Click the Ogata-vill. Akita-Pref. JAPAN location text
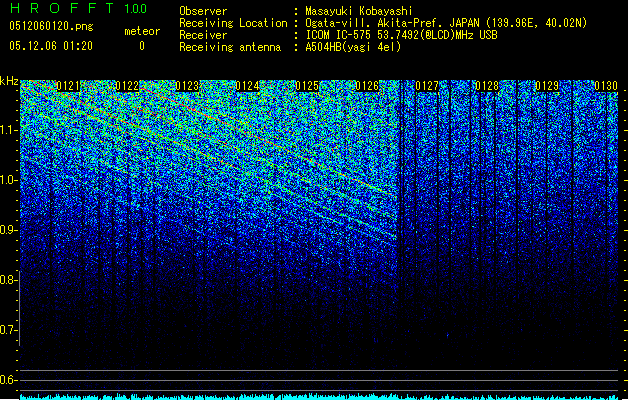Screen dimensions: 629x400 (446, 23)
